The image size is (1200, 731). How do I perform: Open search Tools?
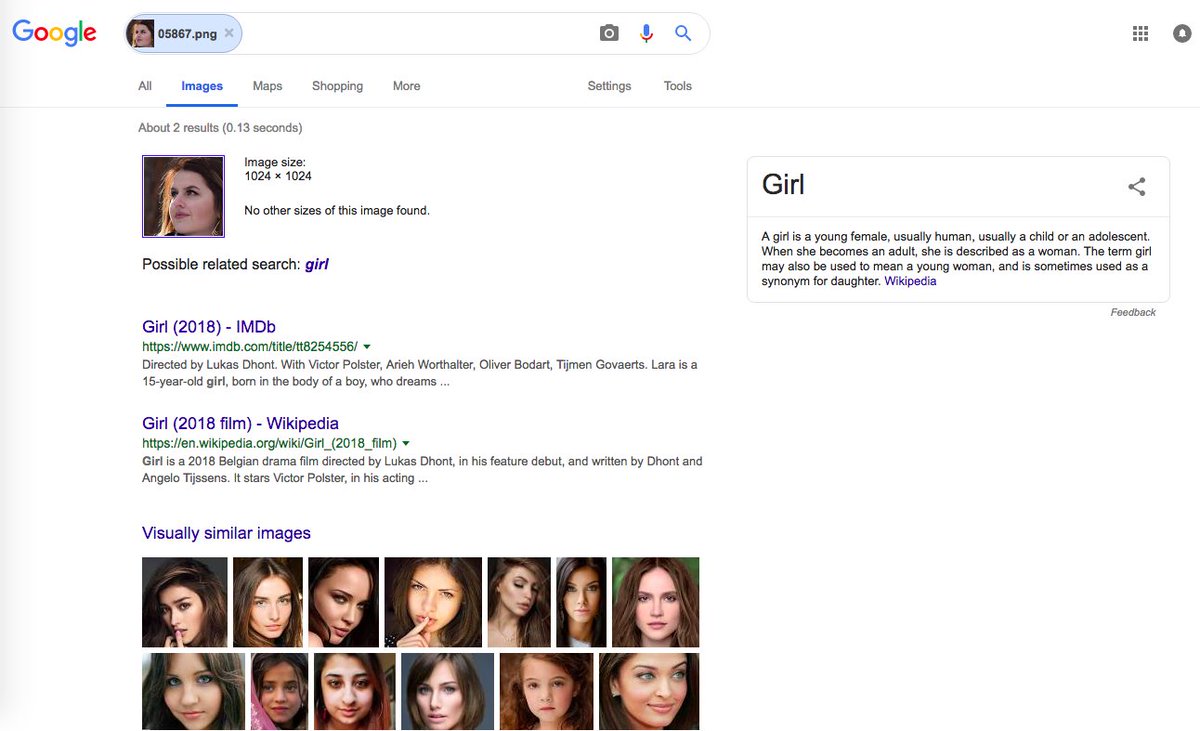pos(678,86)
